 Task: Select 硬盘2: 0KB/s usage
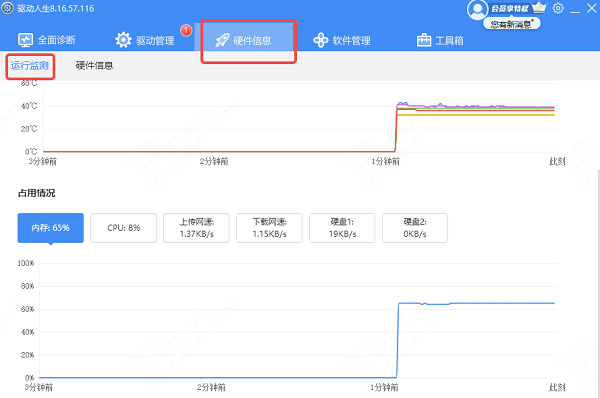[x=415, y=228]
